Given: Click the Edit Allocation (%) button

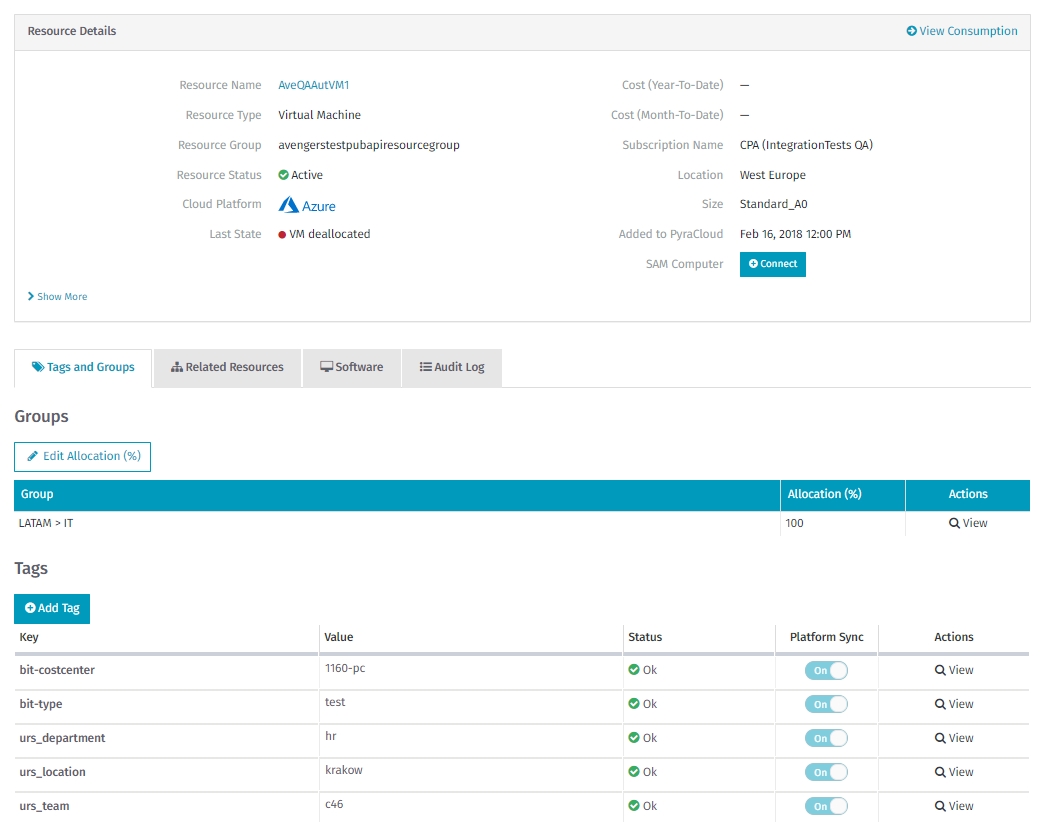Looking at the screenshot, I should point(82,456).
